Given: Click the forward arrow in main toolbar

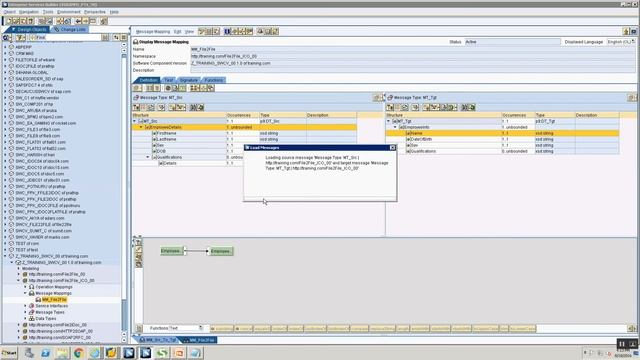Looking at the screenshot, I should (x=85, y=21).
